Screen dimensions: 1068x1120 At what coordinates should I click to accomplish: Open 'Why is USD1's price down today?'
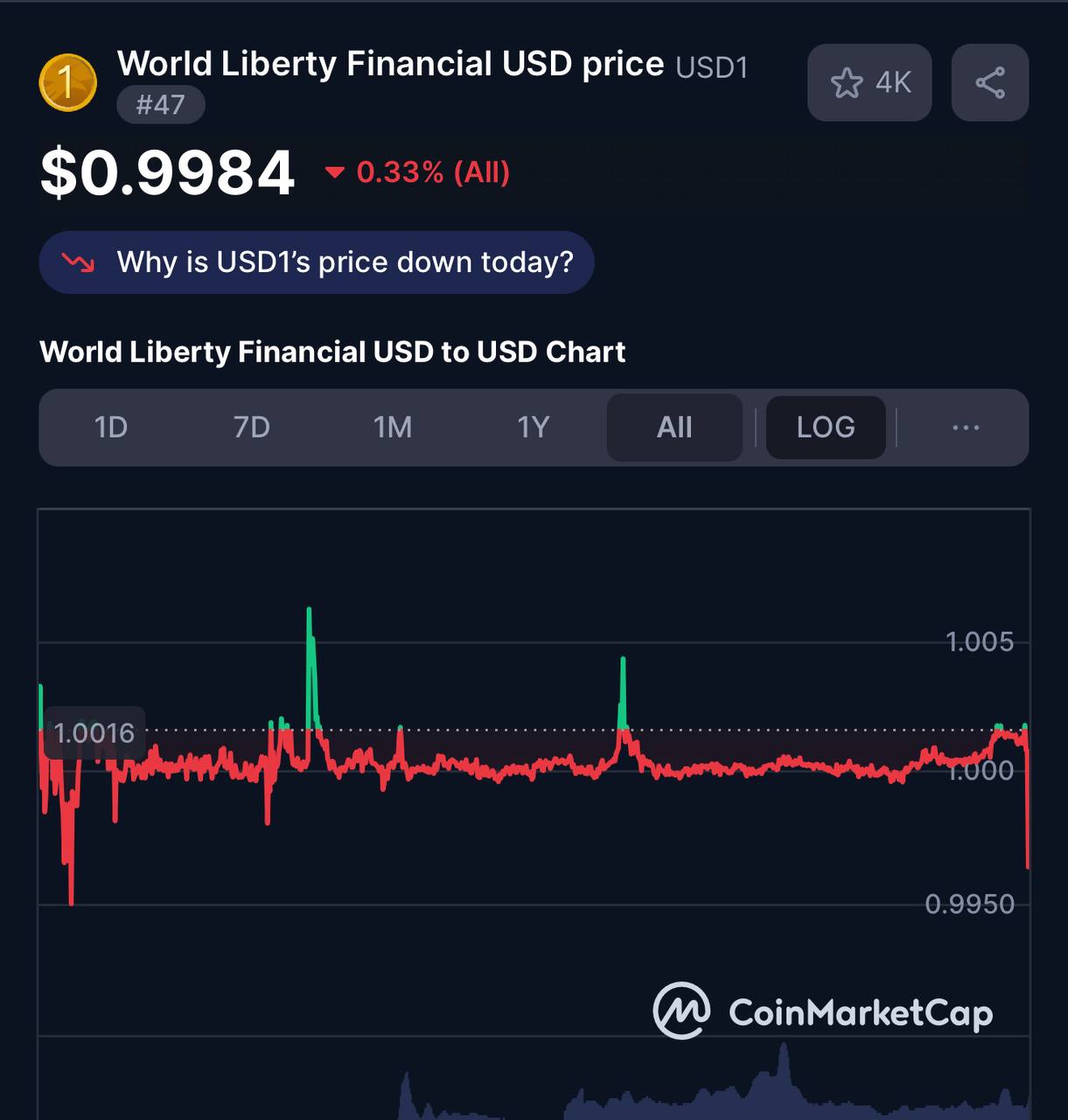point(317,262)
